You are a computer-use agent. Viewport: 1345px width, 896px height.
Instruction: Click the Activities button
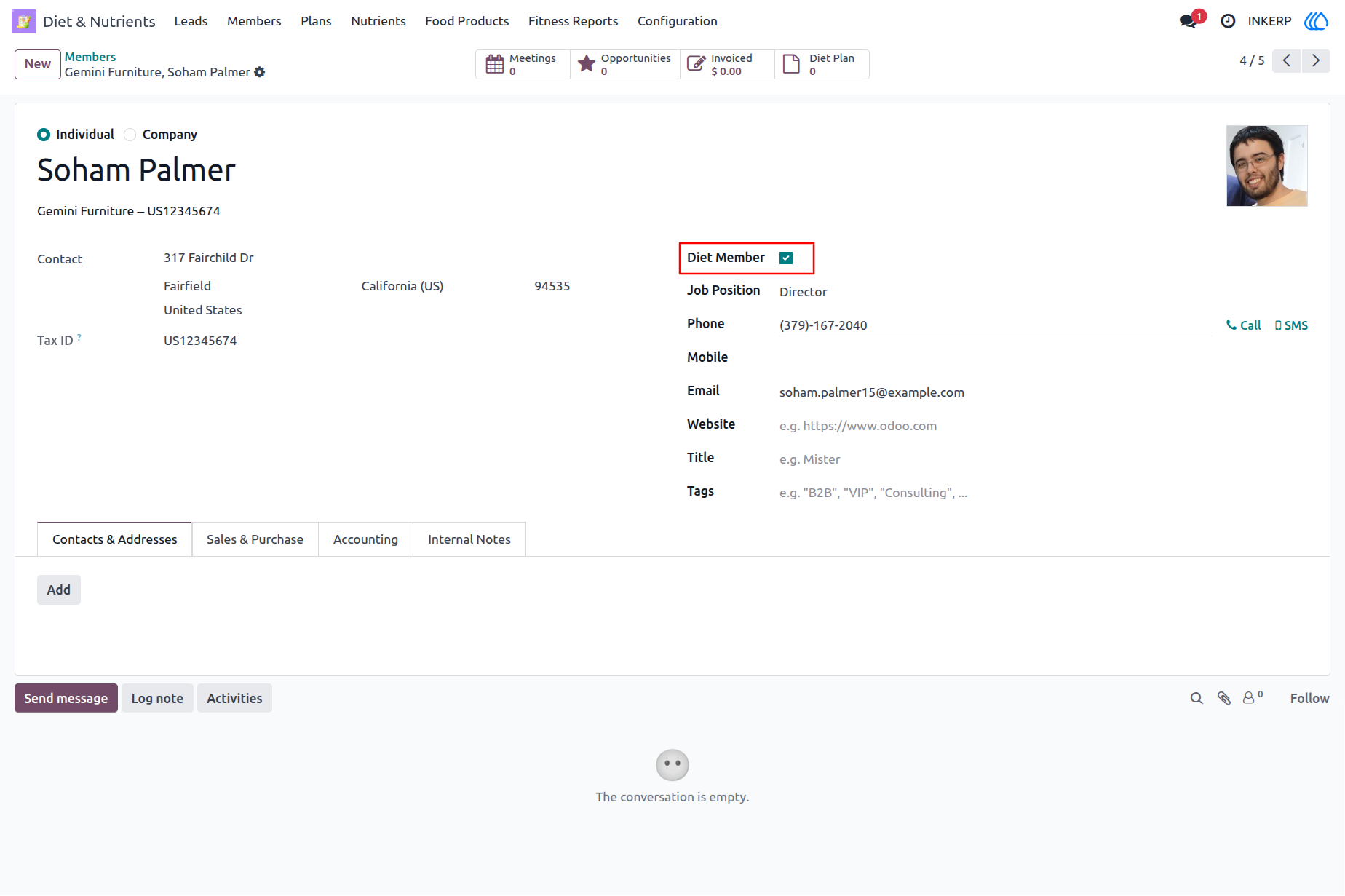coord(234,698)
